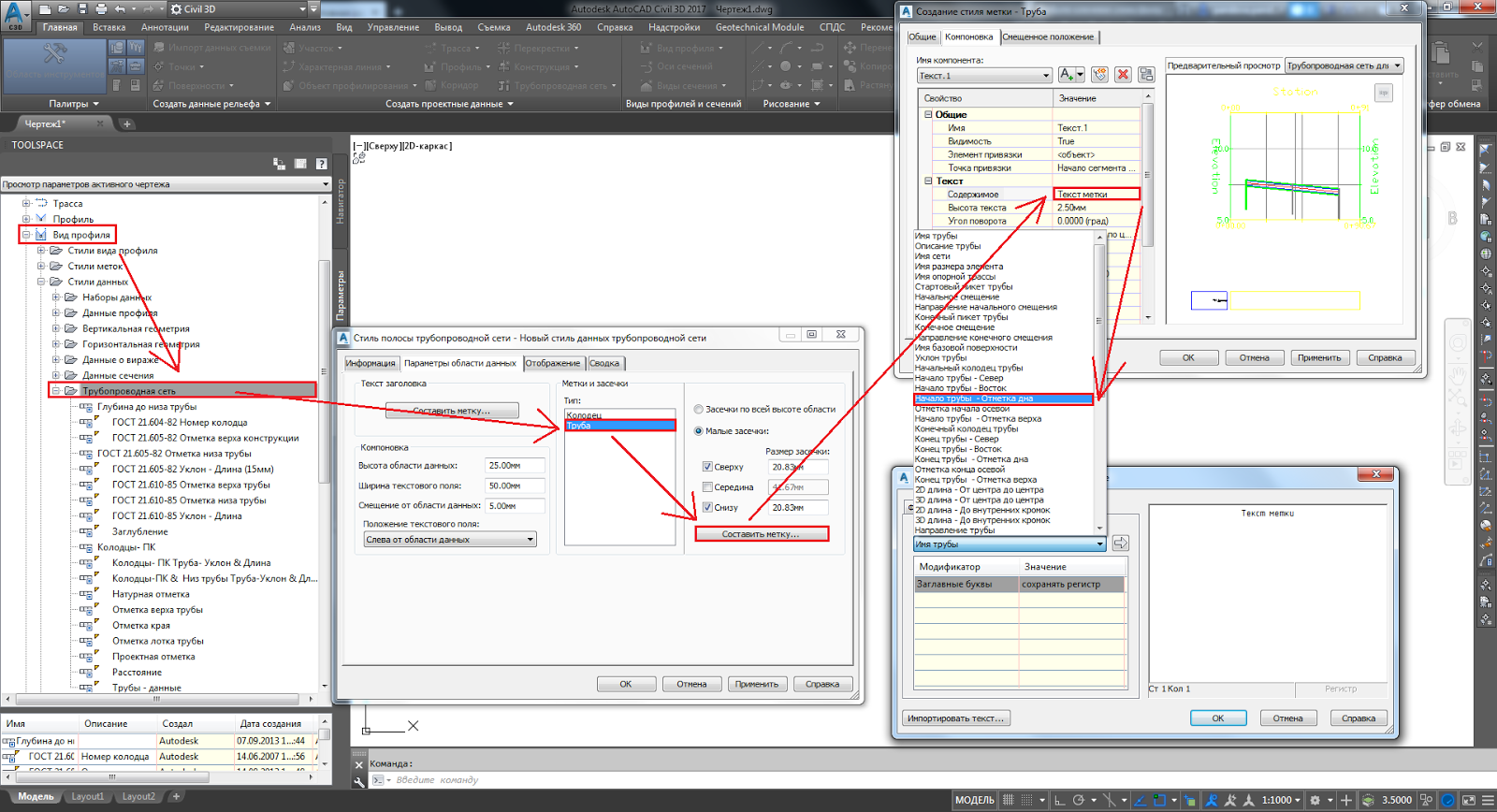Select the Натурная отметка tree item
Viewport: 1497px width, 812px height.
tap(151, 594)
